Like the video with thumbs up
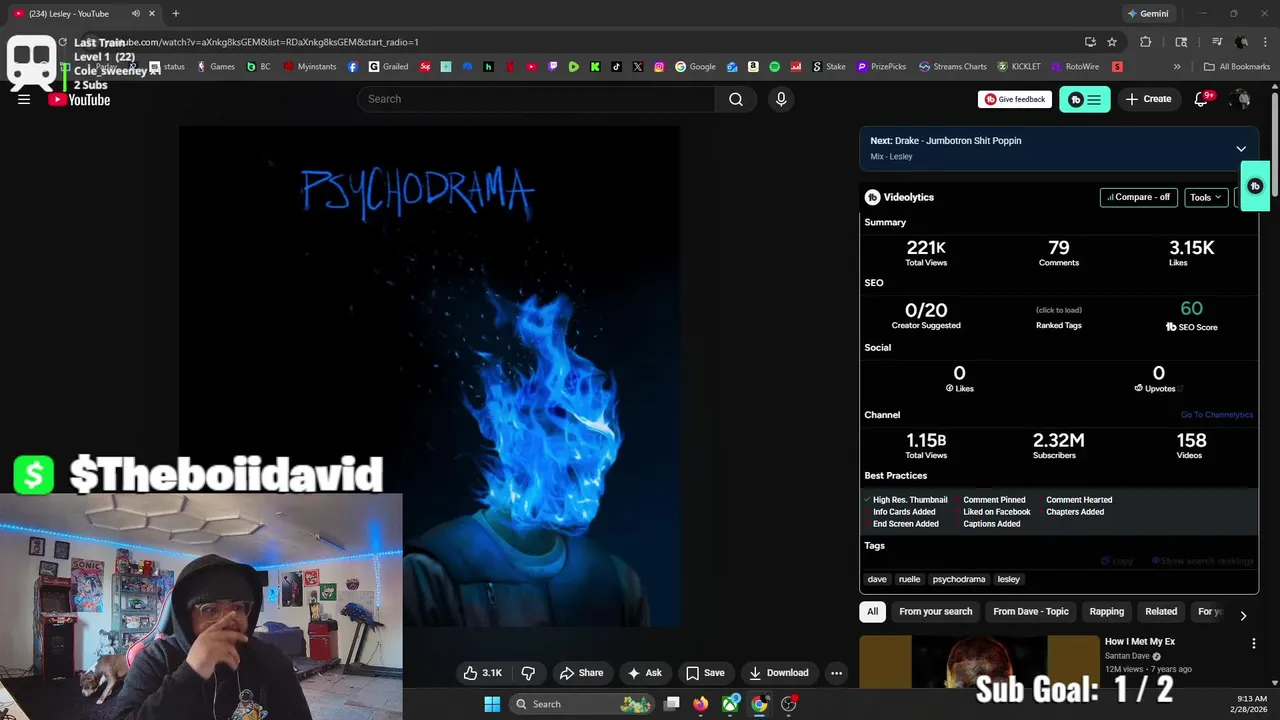 (482, 673)
